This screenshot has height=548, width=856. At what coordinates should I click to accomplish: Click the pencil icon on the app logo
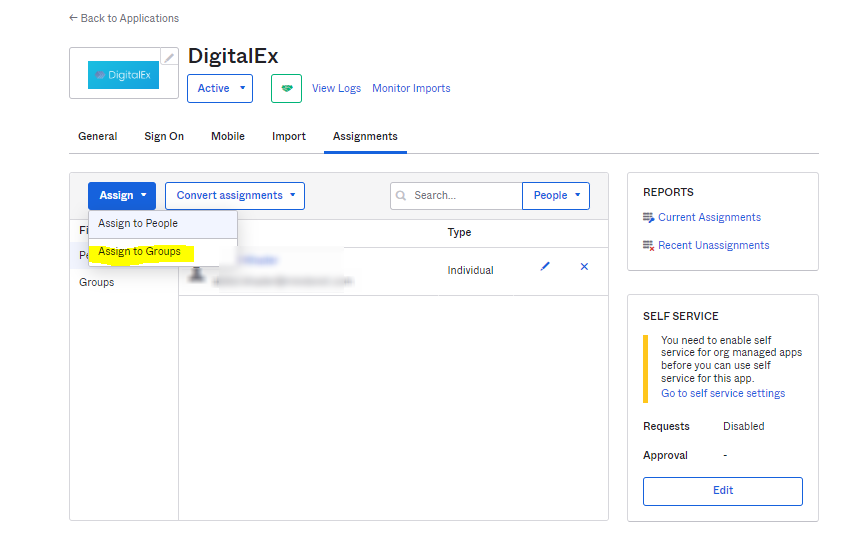coord(169,58)
